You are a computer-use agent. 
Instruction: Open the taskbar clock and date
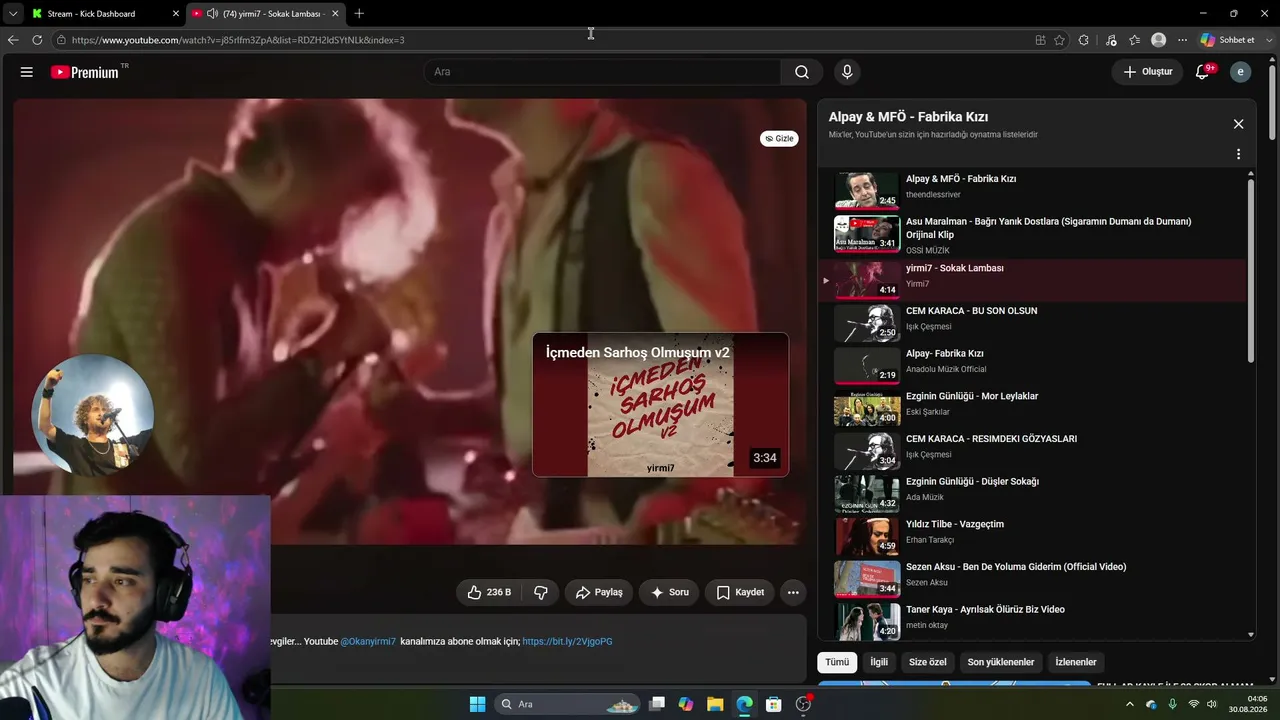(x=1250, y=704)
